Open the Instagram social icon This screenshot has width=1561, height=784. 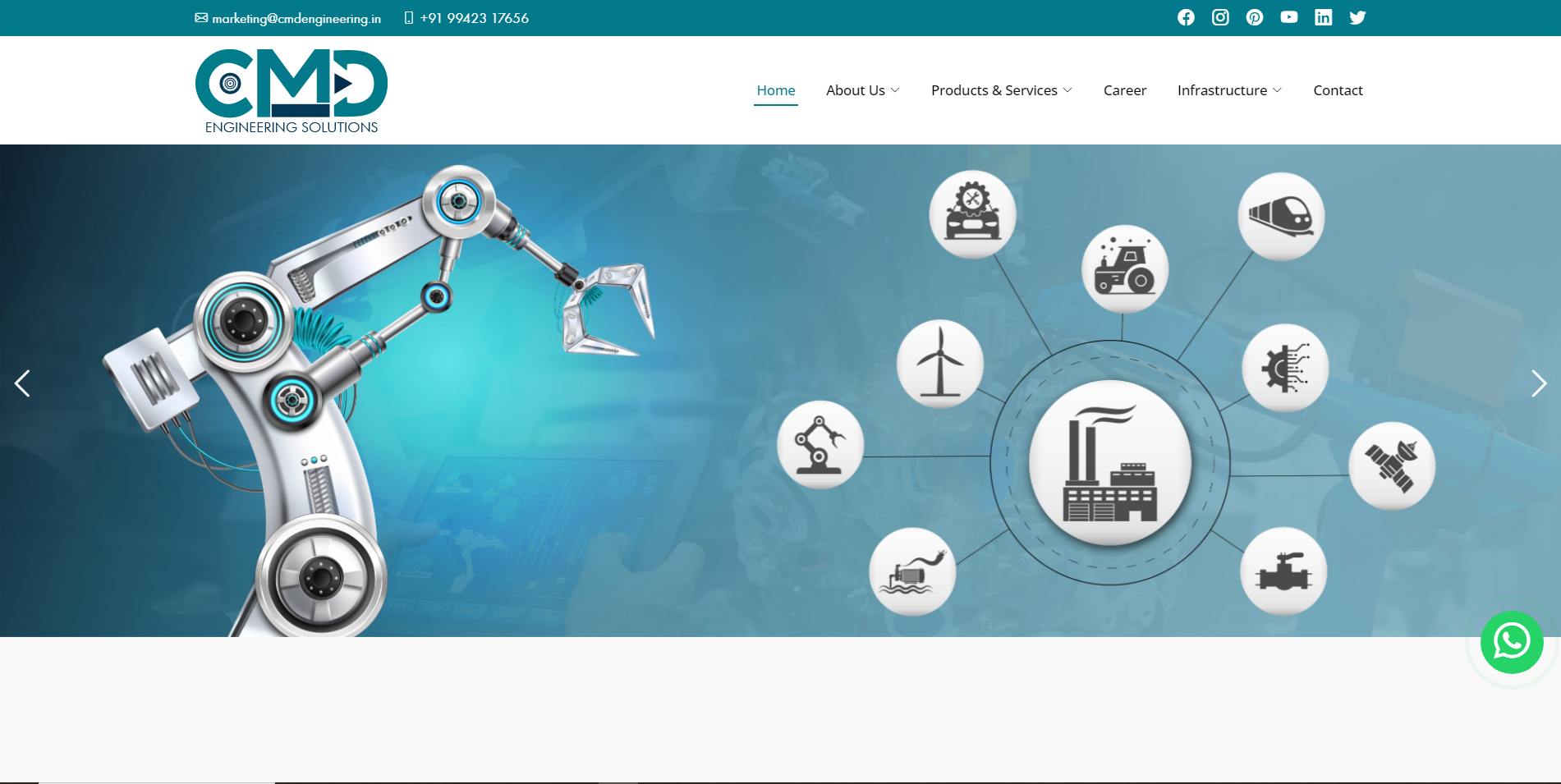pos(1220,17)
